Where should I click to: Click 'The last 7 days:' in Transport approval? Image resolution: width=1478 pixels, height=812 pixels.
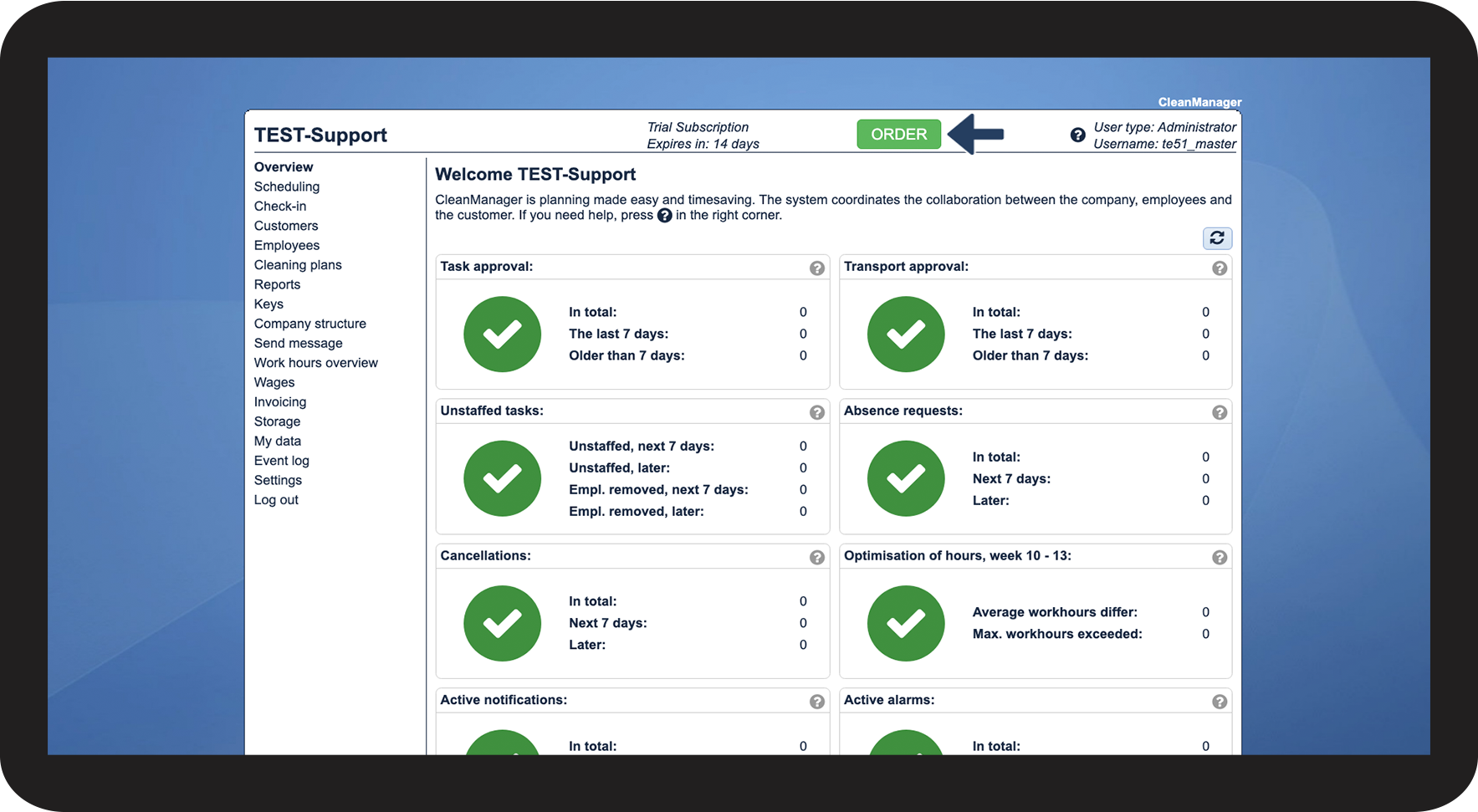pos(1022,335)
